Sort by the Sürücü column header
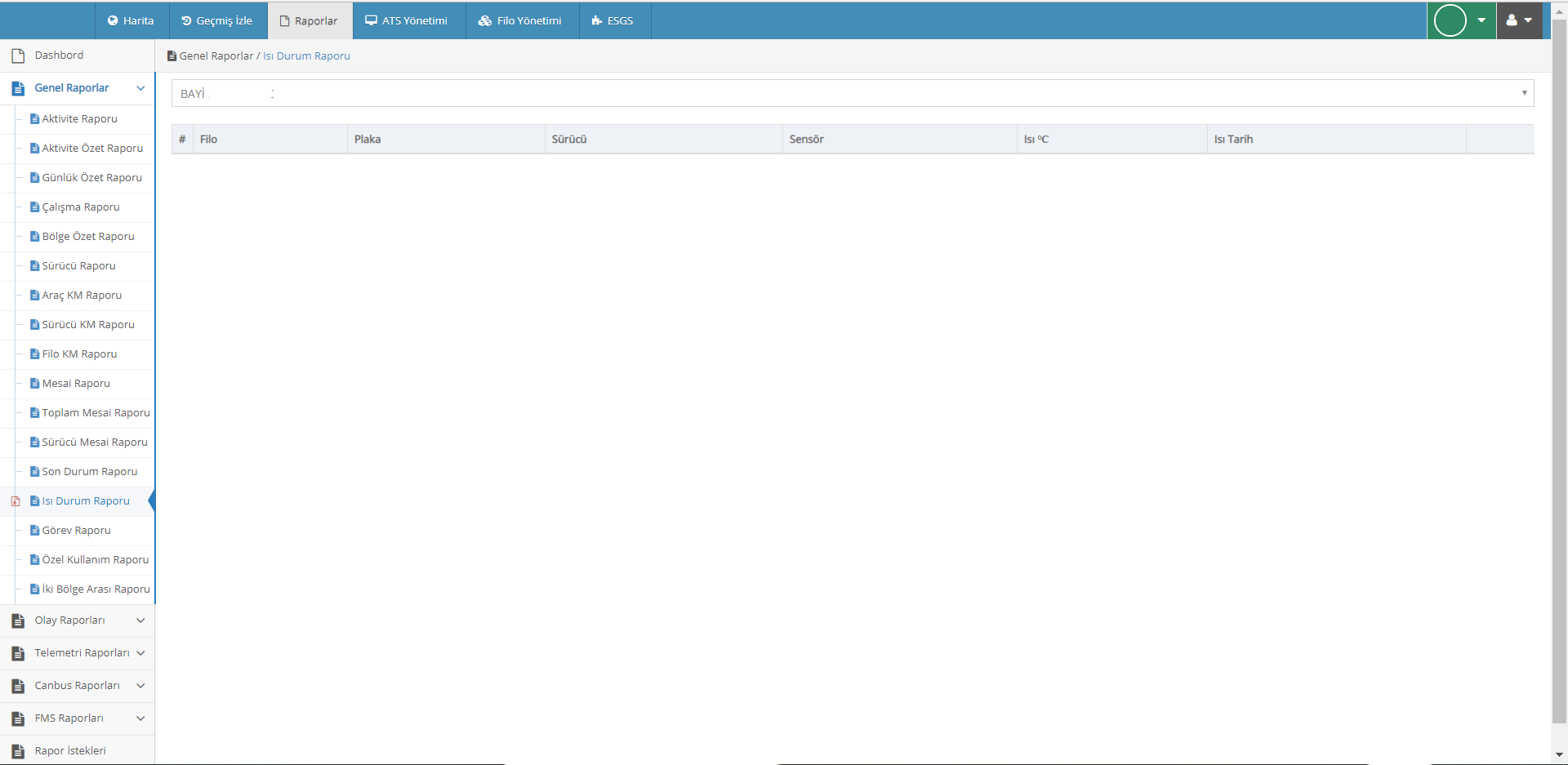 pyautogui.click(x=664, y=140)
